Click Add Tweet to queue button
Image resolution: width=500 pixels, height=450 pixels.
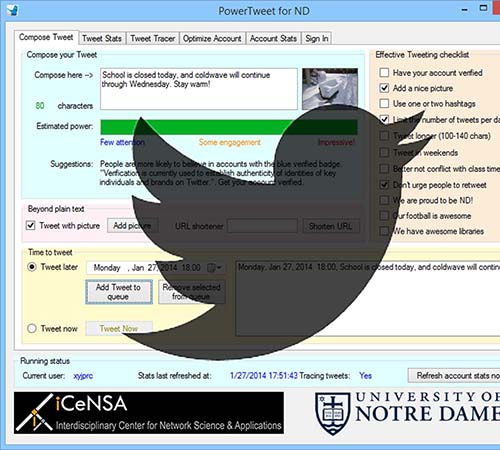pos(119,292)
